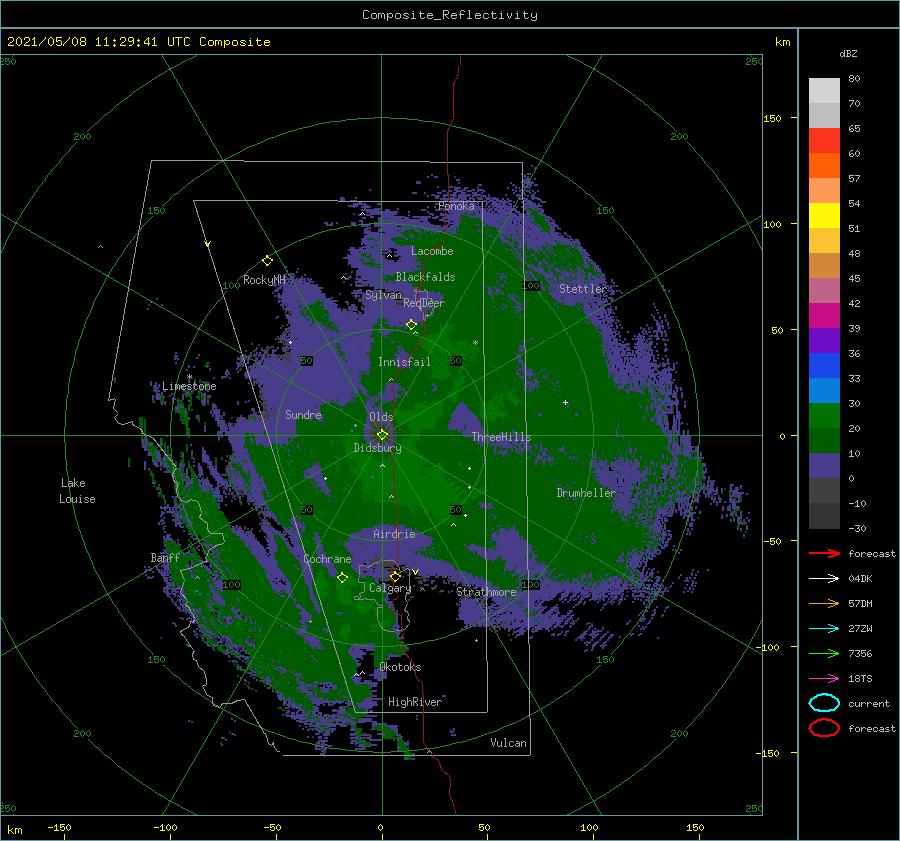
Task: Click the Airdrie city label
Action: 394,534
